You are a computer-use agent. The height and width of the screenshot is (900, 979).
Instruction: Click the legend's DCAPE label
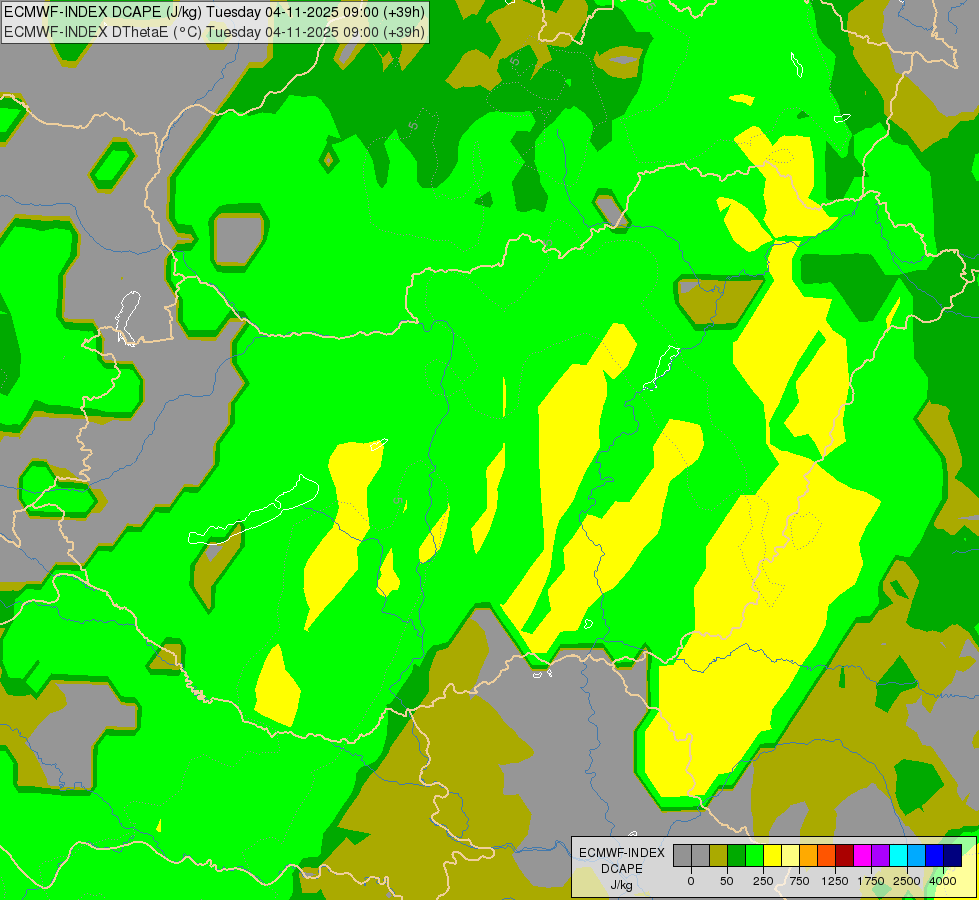point(621,869)
